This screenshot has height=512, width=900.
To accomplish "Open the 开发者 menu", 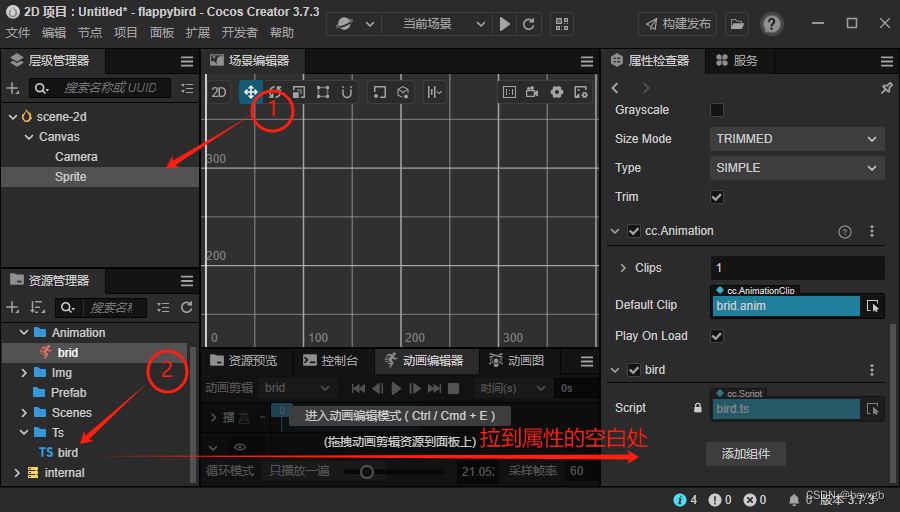I will (x=239, y=33).
